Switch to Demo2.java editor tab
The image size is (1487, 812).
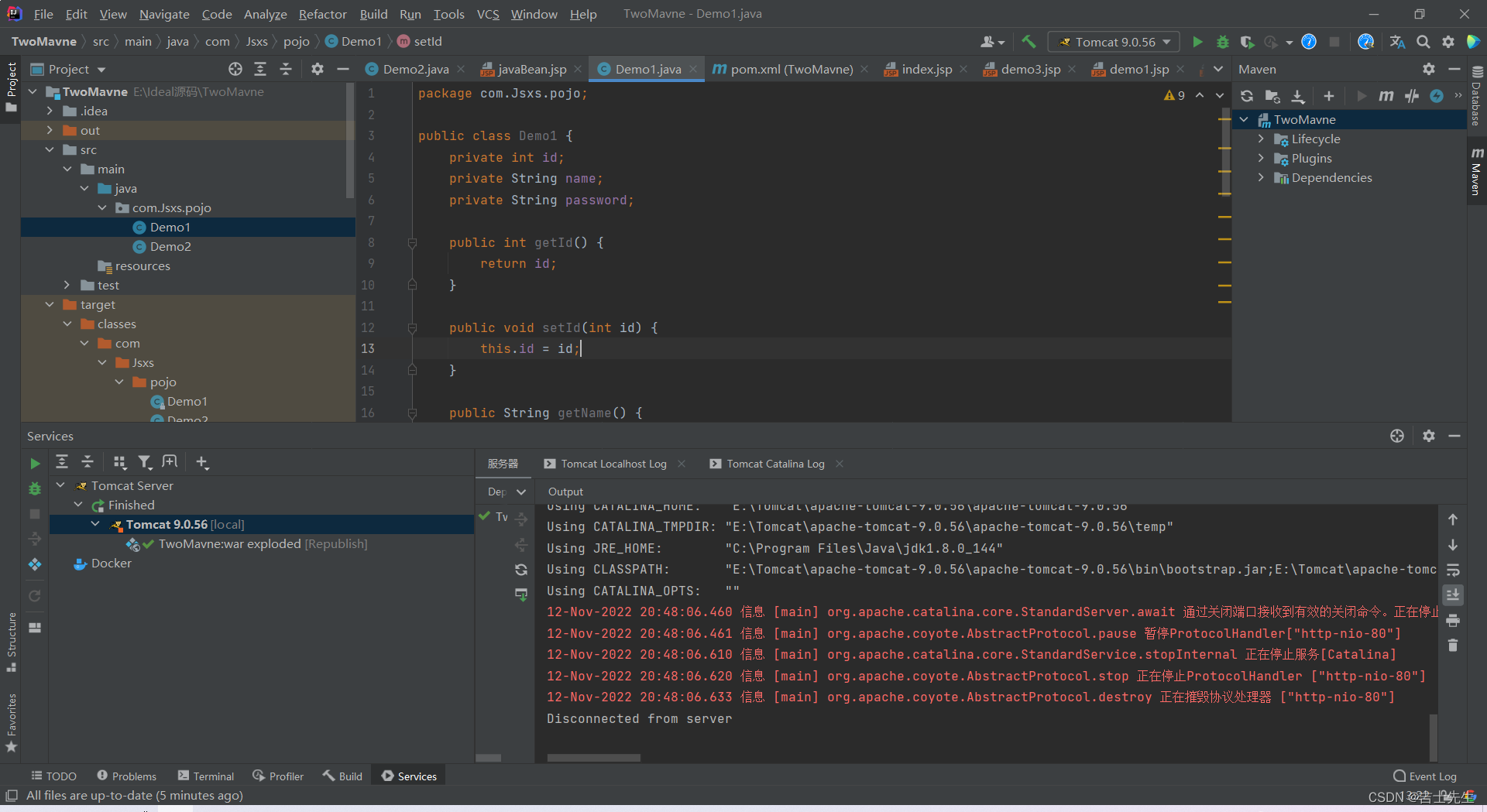(x=415, y=69)
